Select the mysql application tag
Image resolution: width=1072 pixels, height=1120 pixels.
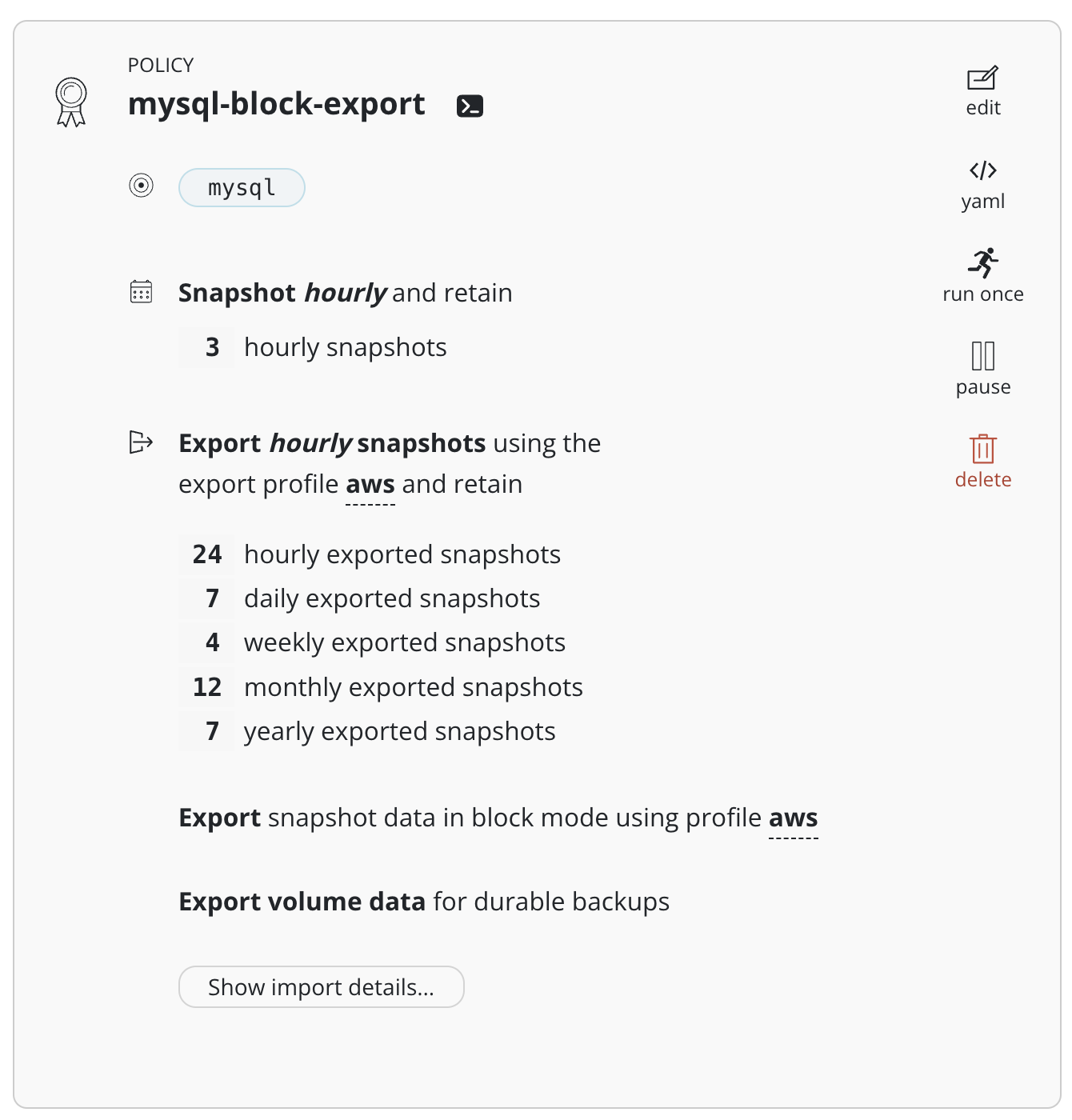pyautogui.click(x=242, y=187)
